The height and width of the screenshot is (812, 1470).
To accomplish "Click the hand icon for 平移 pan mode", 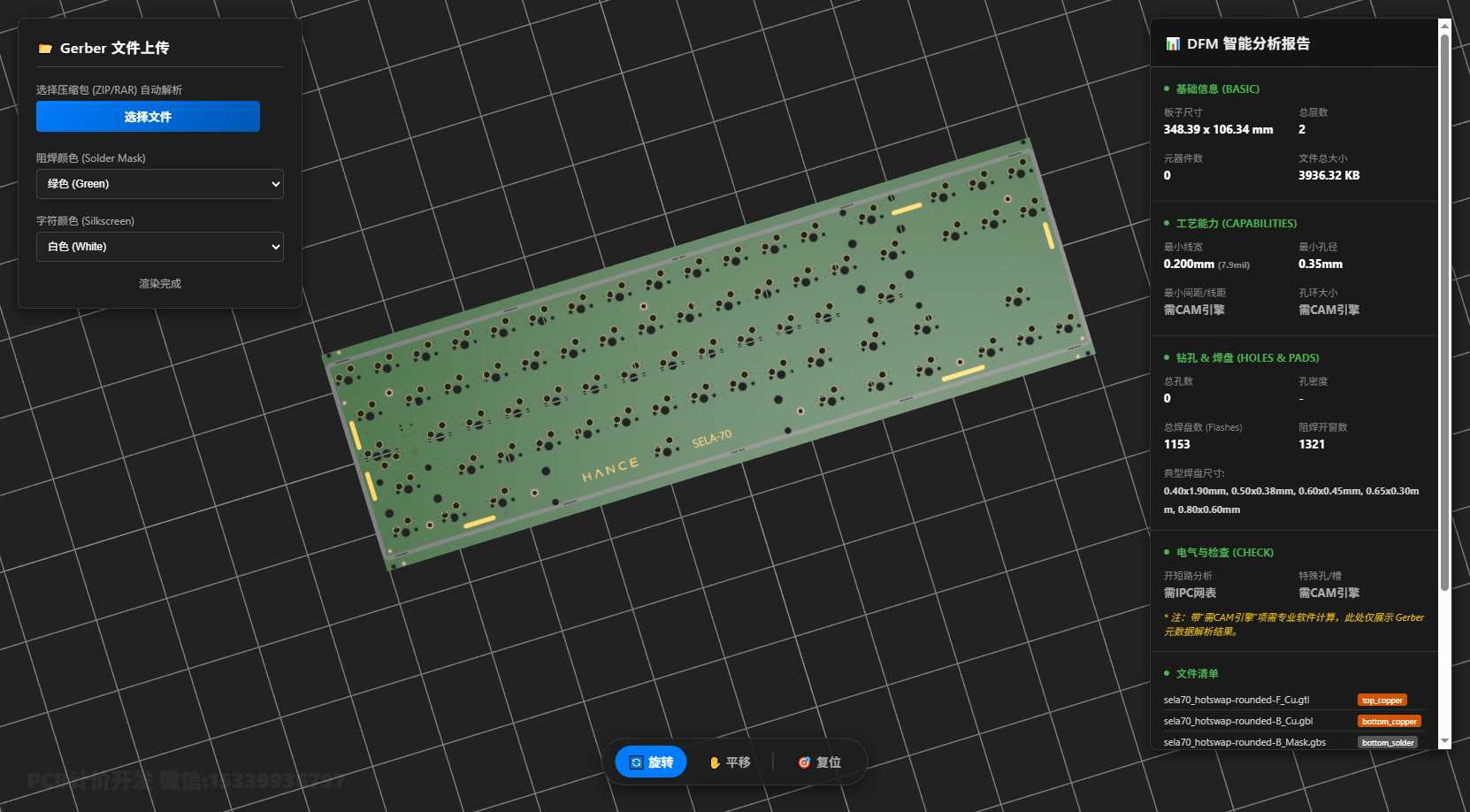I will point(715,762).
